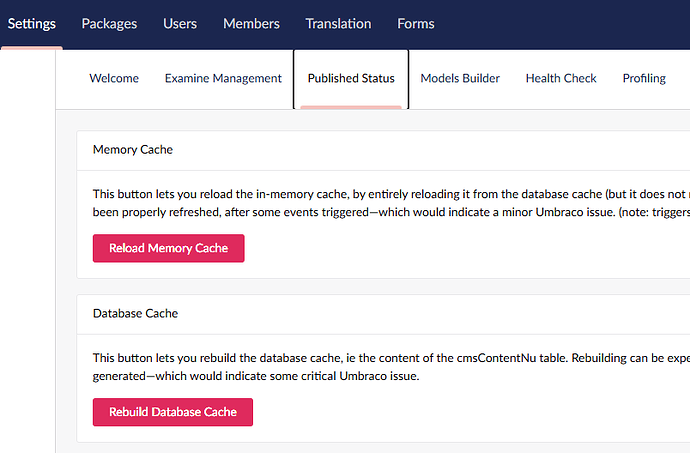The image size is (690, 453).
Task: Select the Welcome dashboard tab
Action: [x=114, y=78]
